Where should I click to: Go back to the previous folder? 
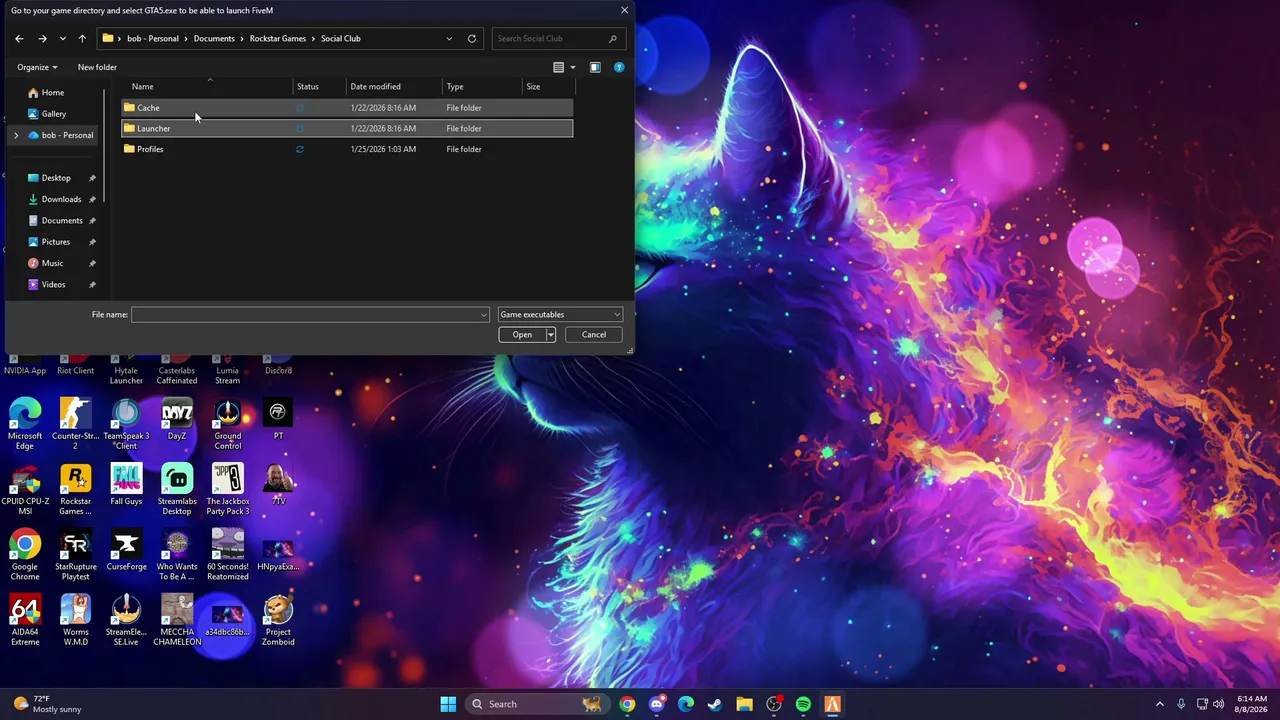pos(19,39)
